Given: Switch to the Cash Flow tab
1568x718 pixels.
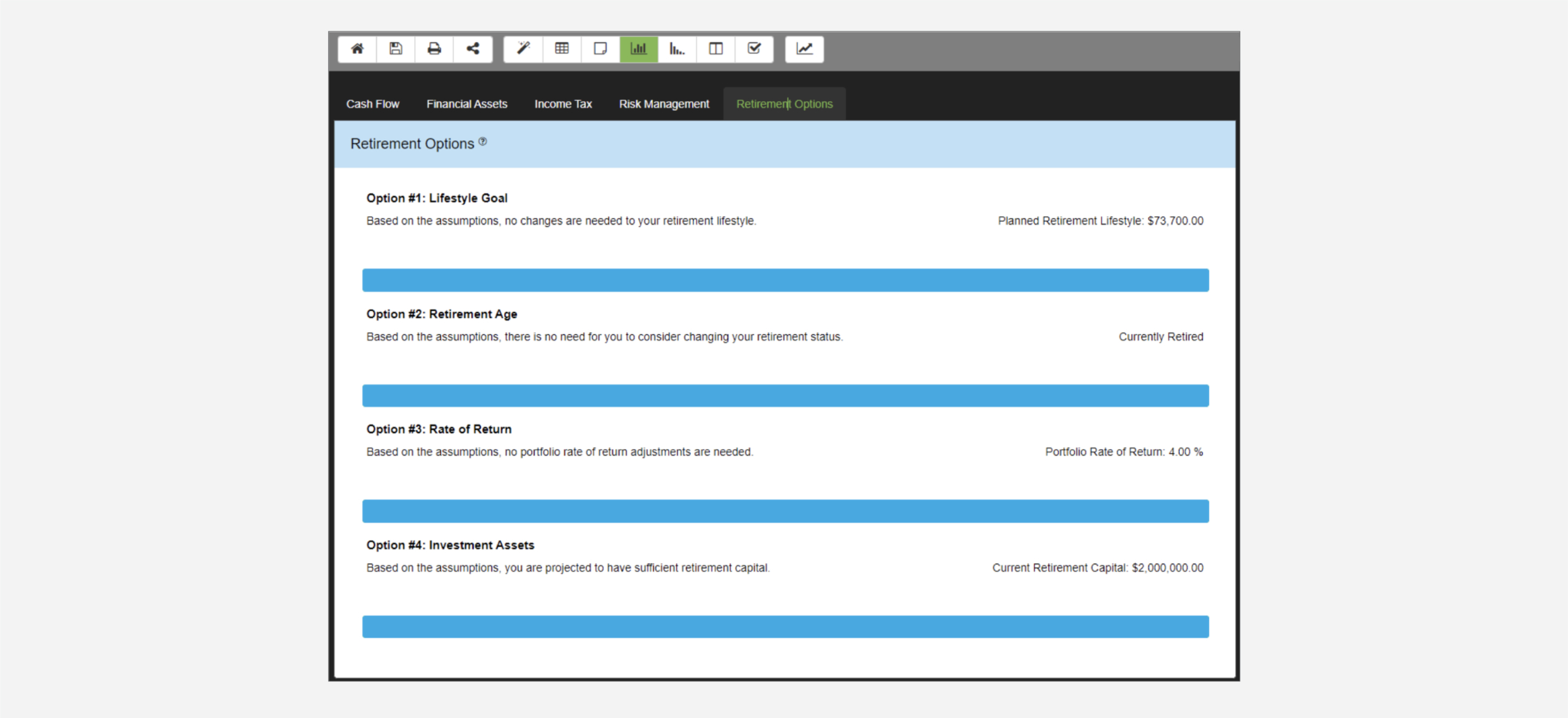Looking at the screenshot, I should (372, 104).
